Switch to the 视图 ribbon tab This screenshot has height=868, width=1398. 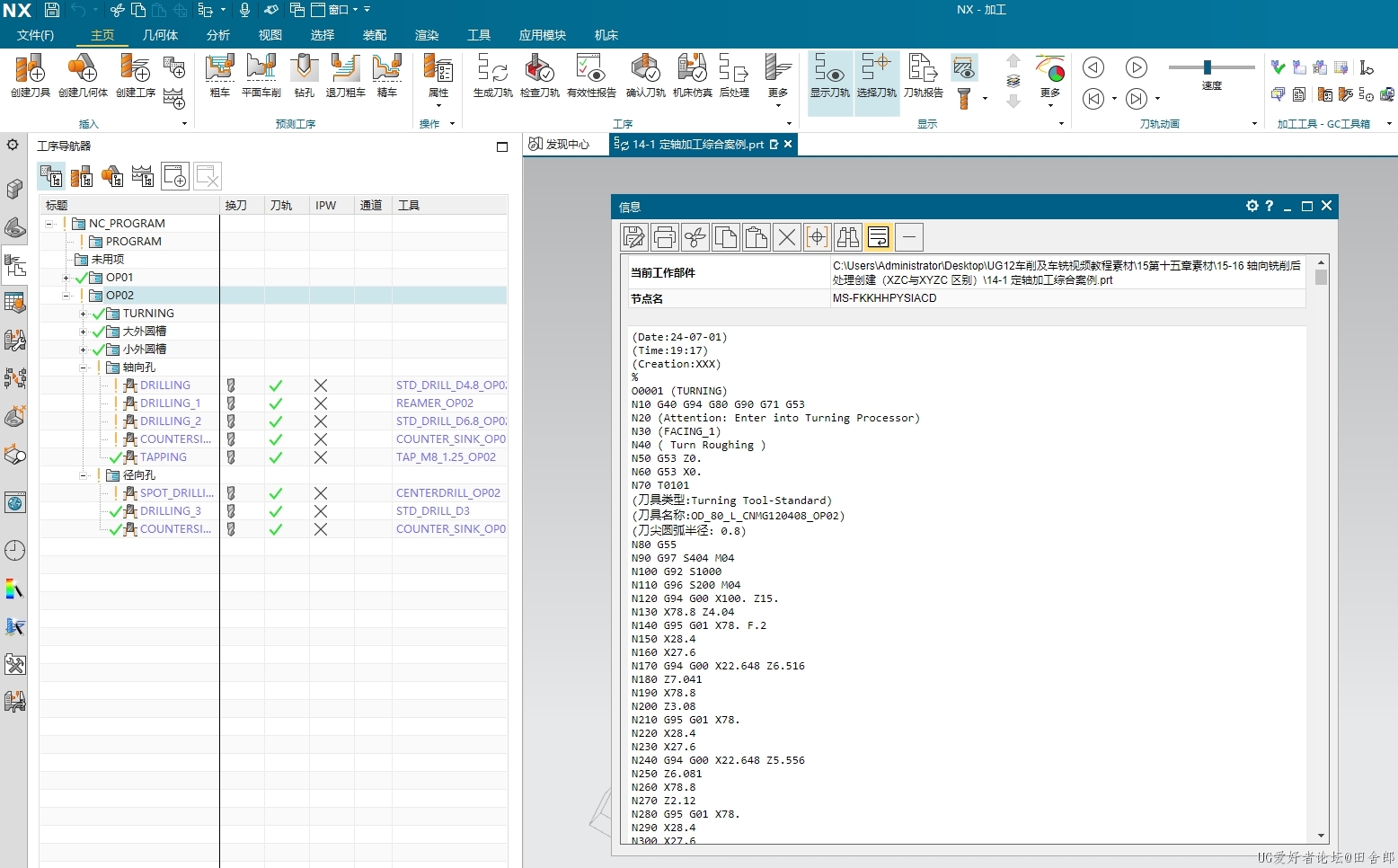pyautogui.click(x=270, y=35)
